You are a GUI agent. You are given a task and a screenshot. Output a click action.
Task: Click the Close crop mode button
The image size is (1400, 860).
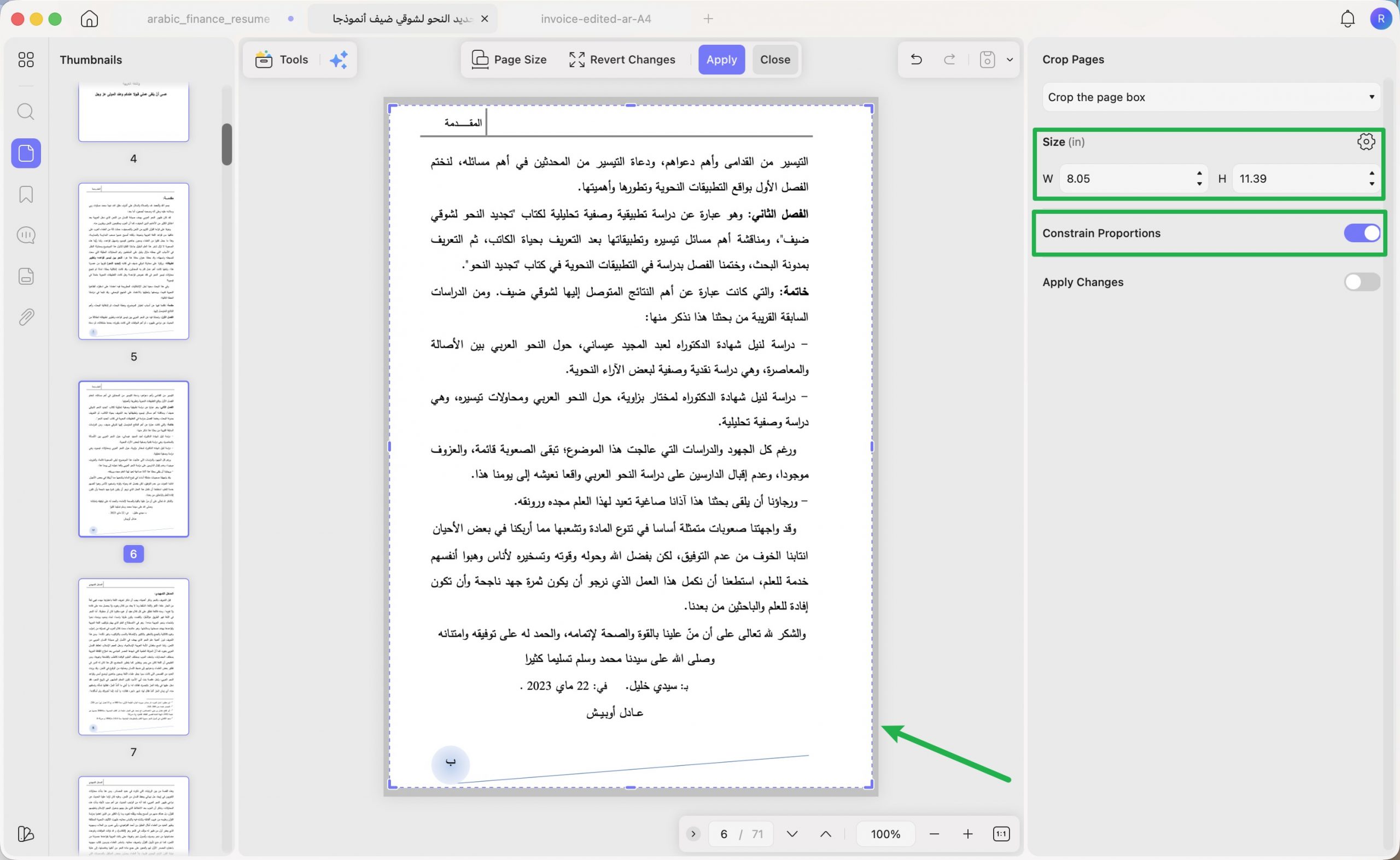(x=775, y=60)
